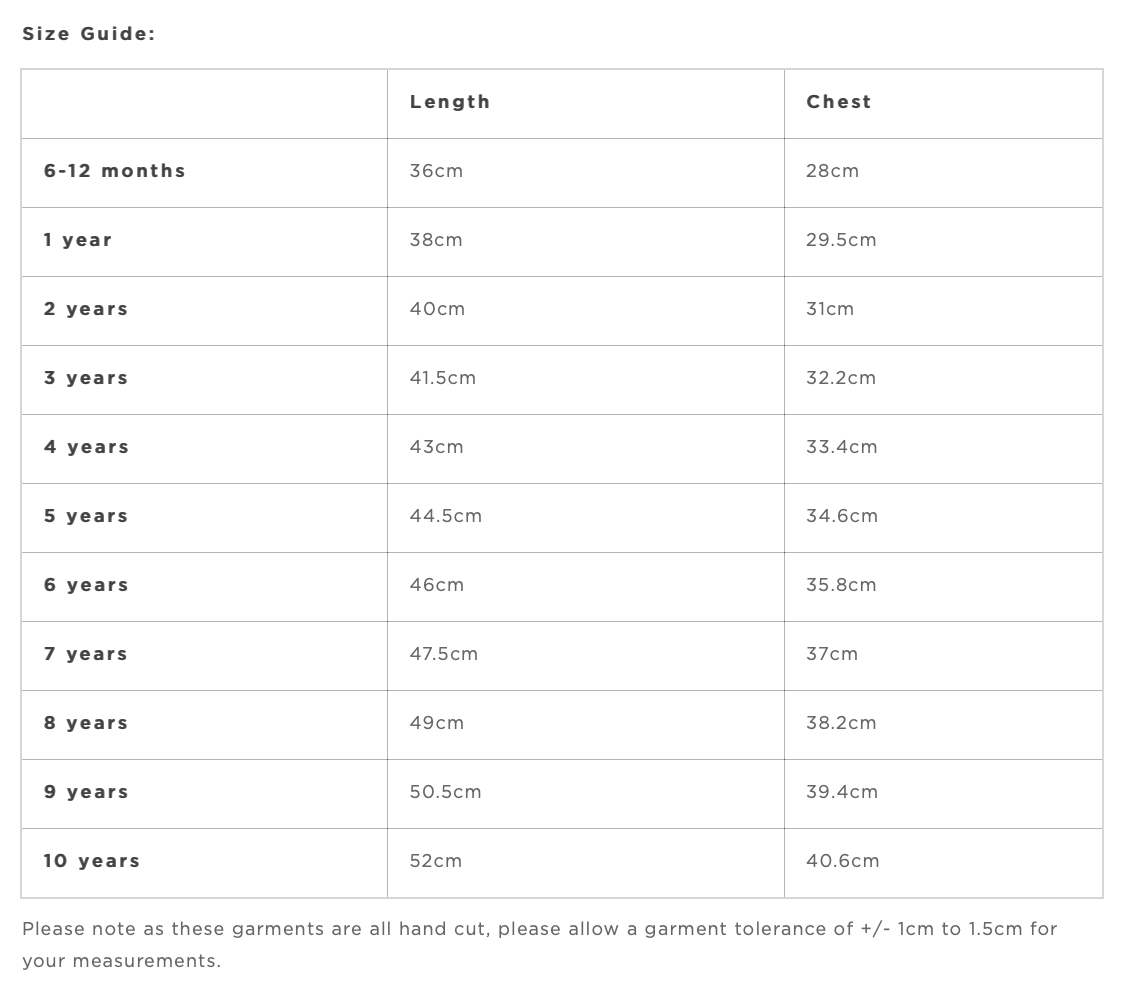
Task: Click the Length column header
Action: (450, 102)
